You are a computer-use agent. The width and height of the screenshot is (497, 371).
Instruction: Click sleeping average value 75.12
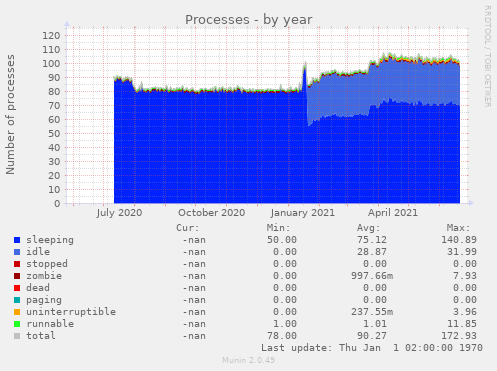(x=372, y=240)
